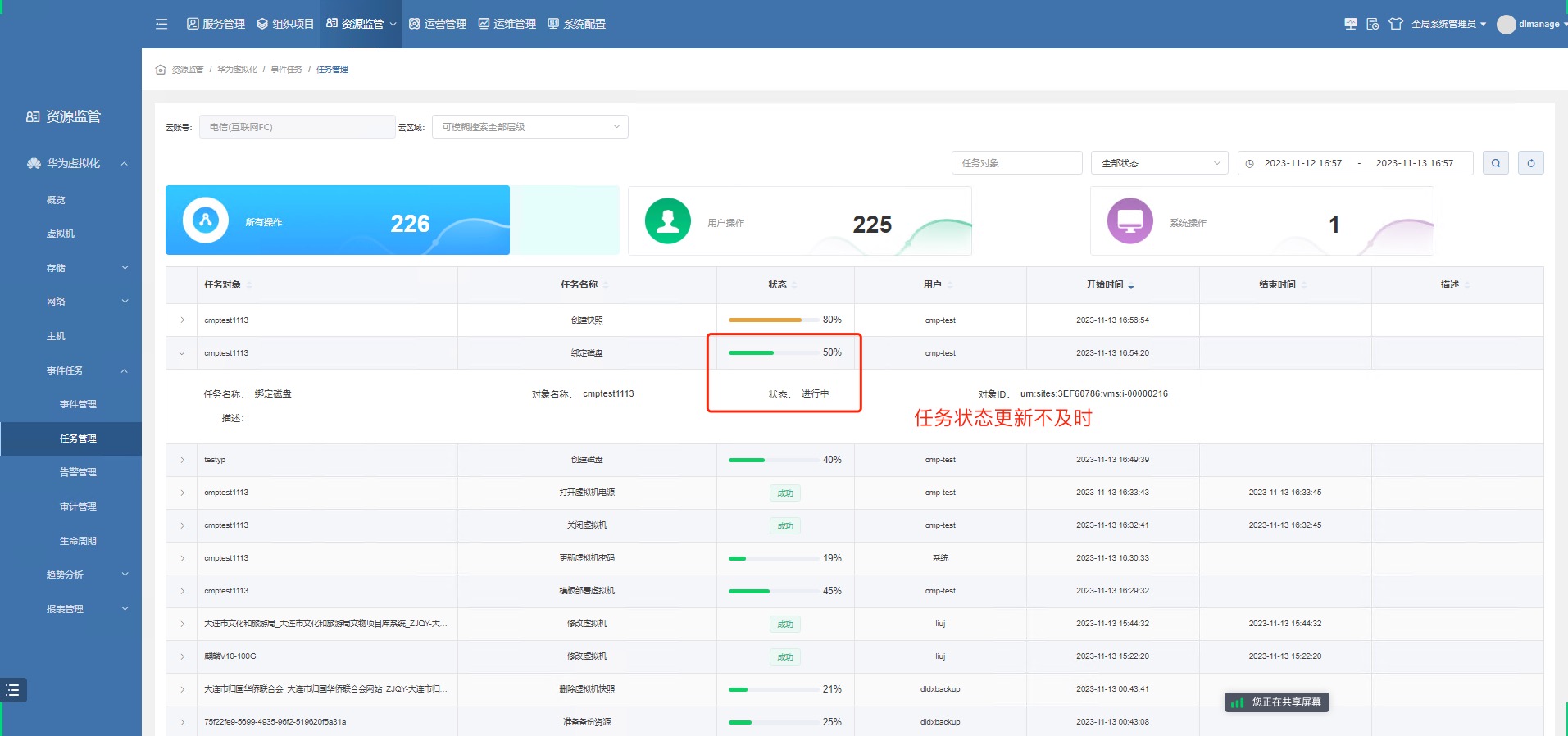This screenshot has height=736, width=1568.
Task: Sort by 任务名称 column sort icon
Action: tap(606, 285)
